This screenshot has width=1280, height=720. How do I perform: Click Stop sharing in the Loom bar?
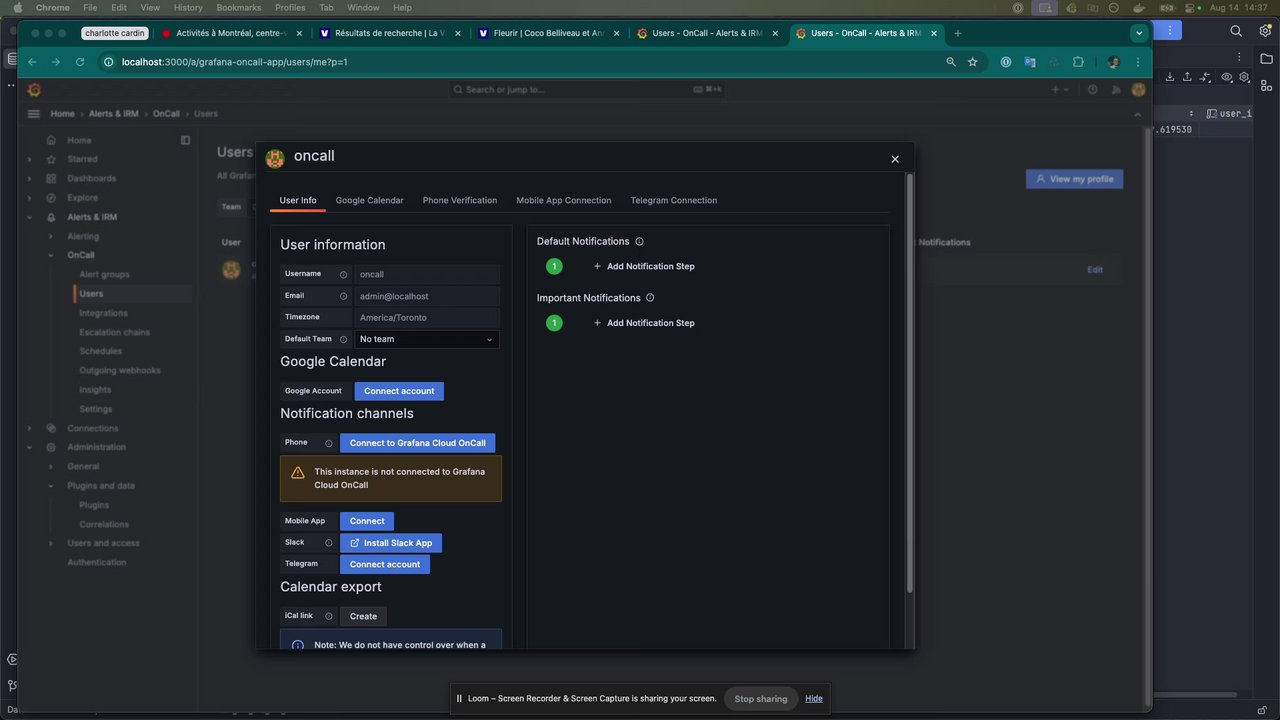tap(761, 699)
